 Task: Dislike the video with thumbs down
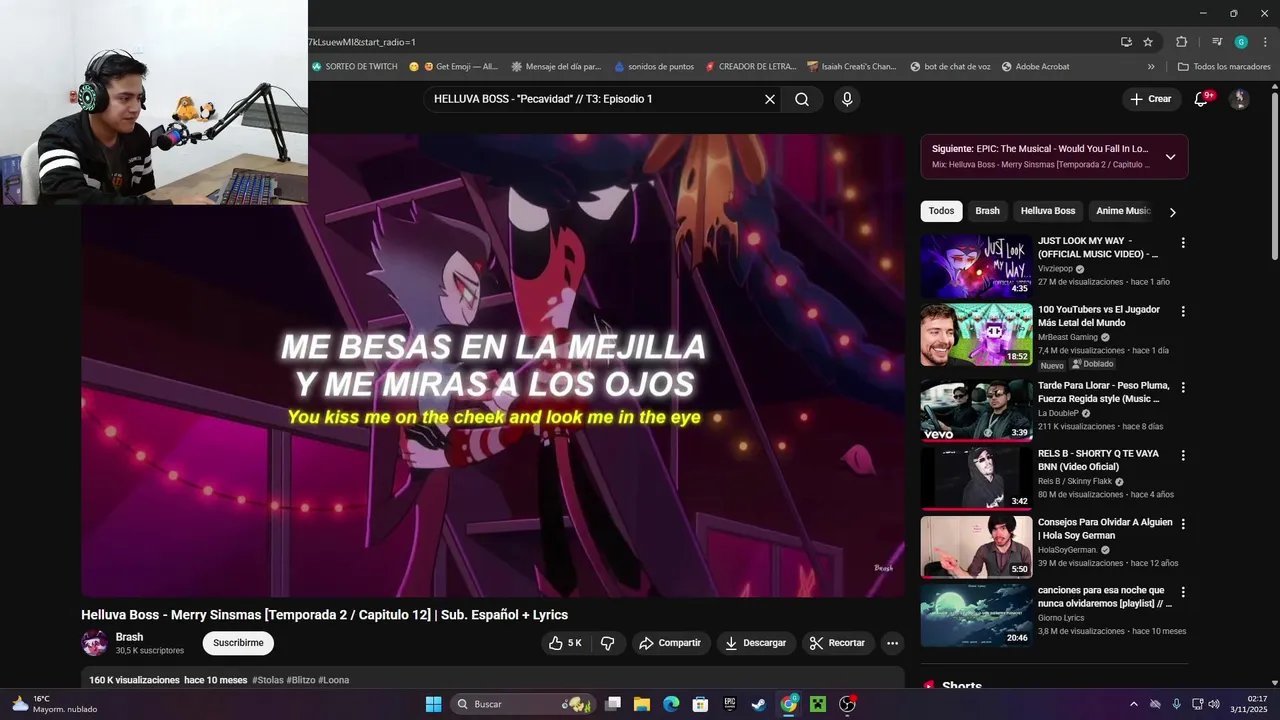(x=607, y=643)
